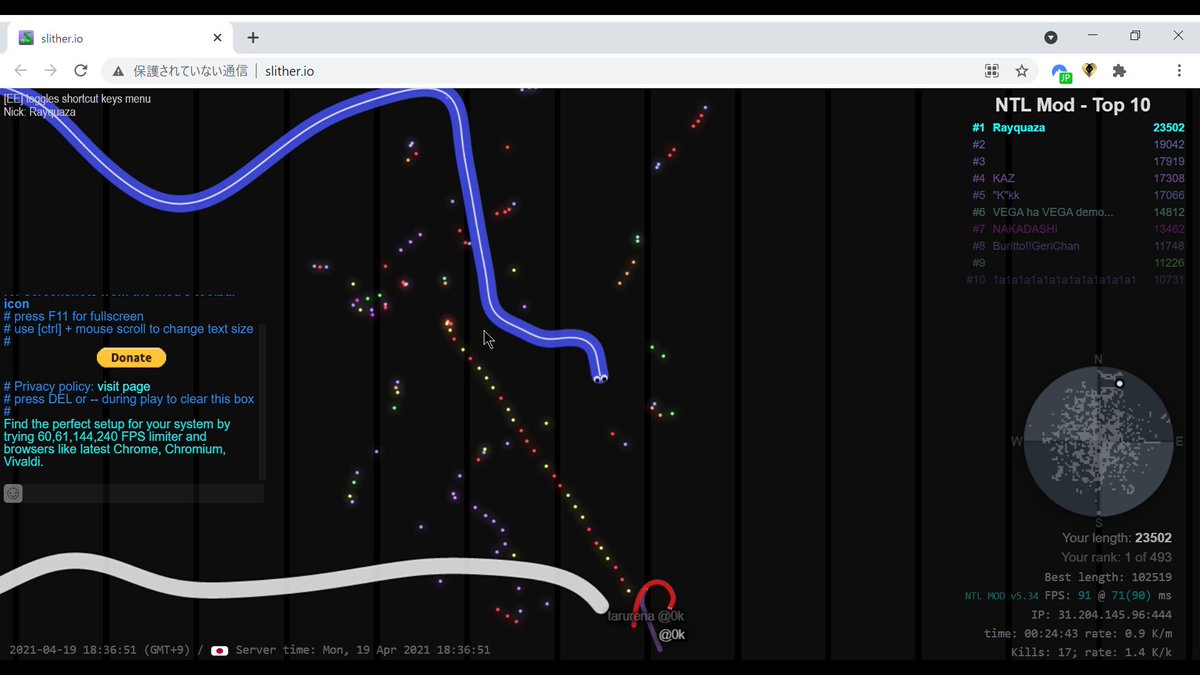Image resolution: width=1200 pixels, height=675 pixels.
Task: Click leaderboard entry #4 KAZ
Action: coord(1078,178)
